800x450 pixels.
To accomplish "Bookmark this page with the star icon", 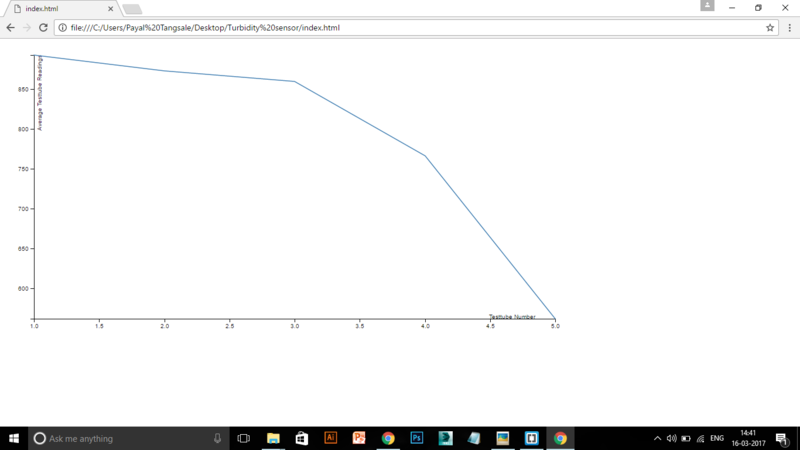I will pos(770,28).
